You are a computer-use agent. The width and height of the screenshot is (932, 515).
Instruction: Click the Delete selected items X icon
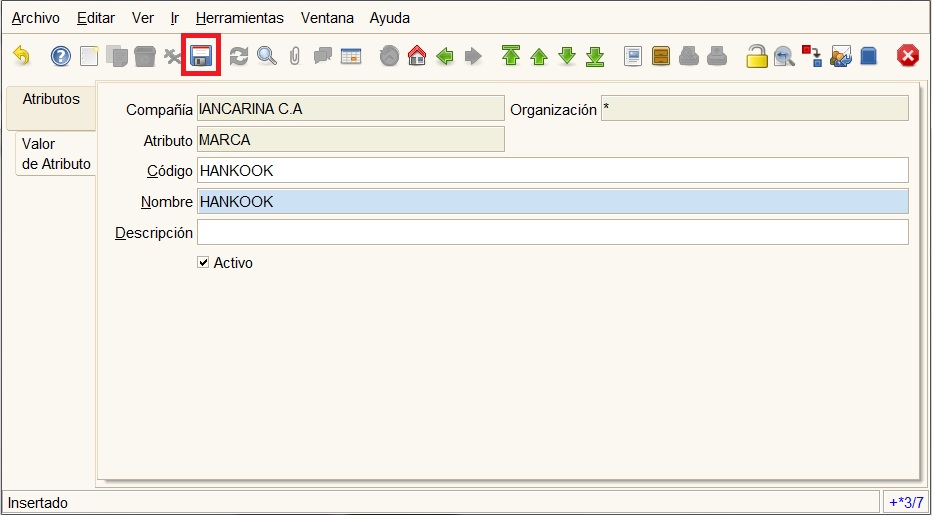click(x=172, y=56)
